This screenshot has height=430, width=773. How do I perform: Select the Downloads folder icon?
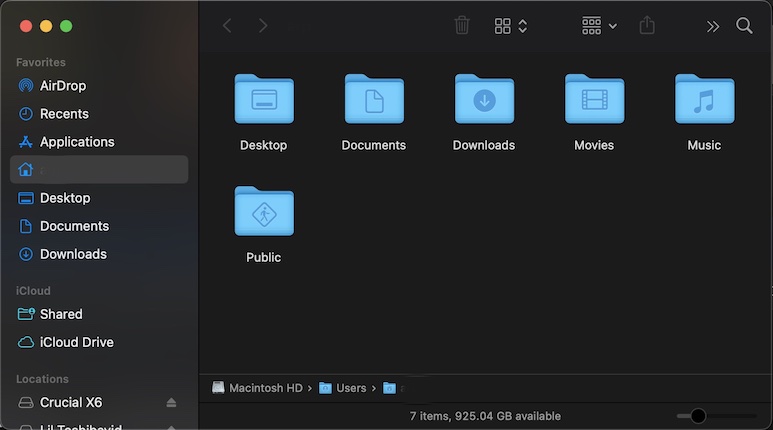pyautogui.click(x=484, y=99)
